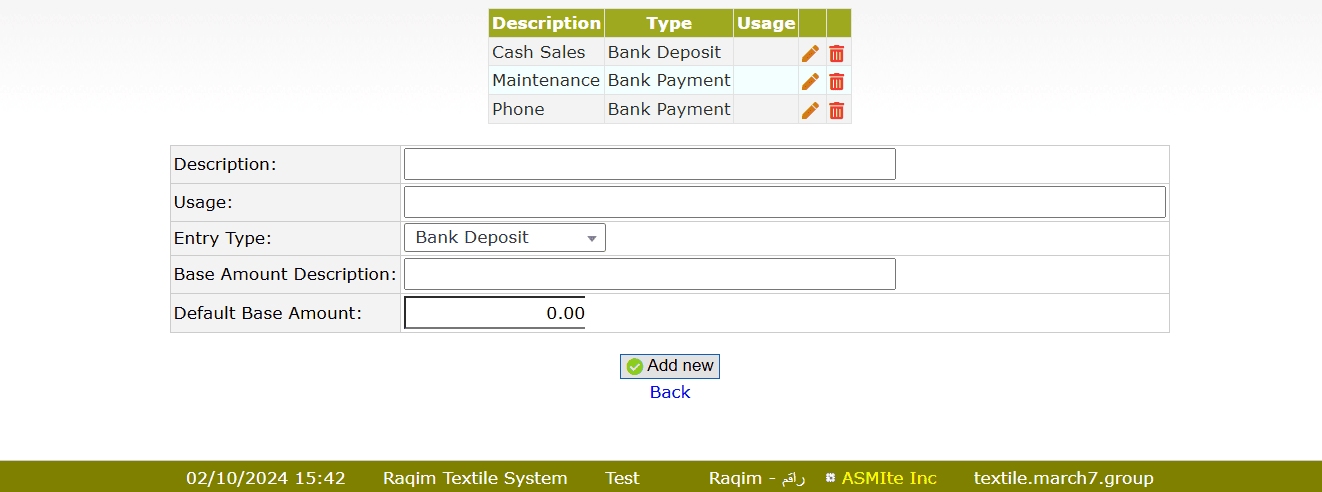The image size is (1322, 492).
Task: Click green checkmark icon on Add new
Action: (634, 367)
